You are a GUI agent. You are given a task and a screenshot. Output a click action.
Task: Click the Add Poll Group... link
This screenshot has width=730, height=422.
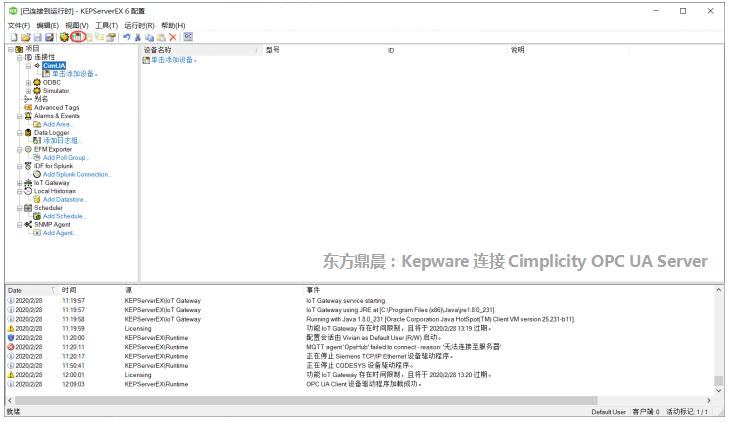[x=66, y=158]
